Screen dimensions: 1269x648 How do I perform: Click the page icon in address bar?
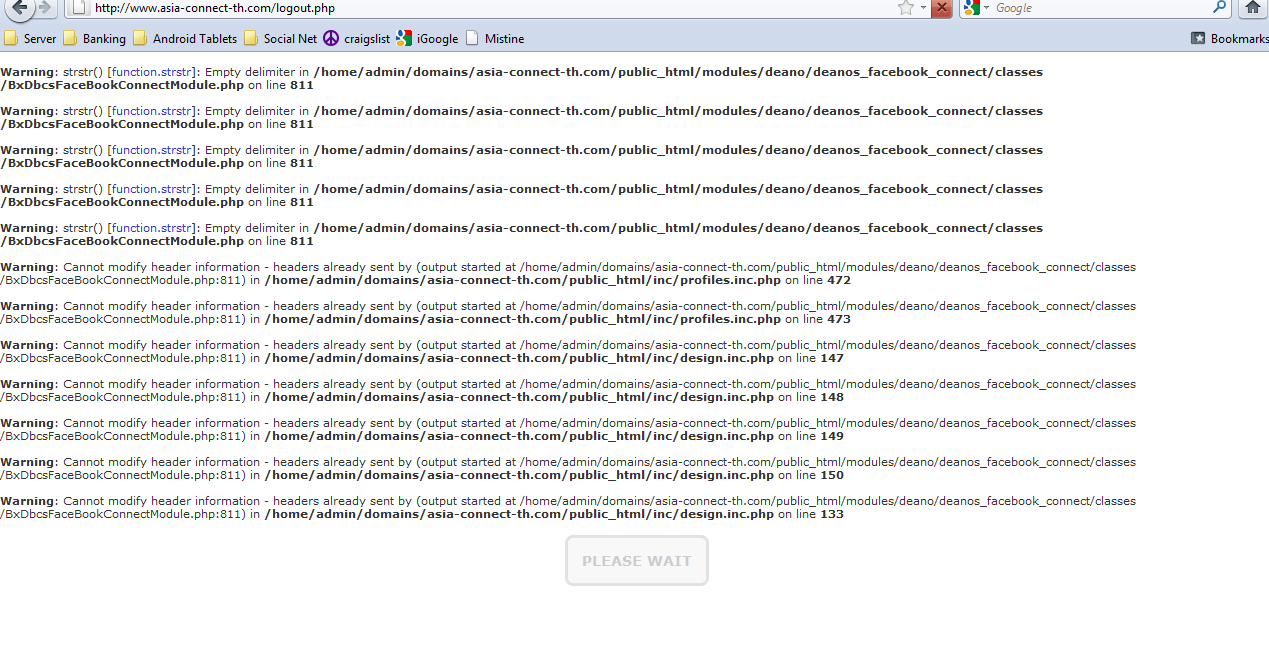pos(80,8)
